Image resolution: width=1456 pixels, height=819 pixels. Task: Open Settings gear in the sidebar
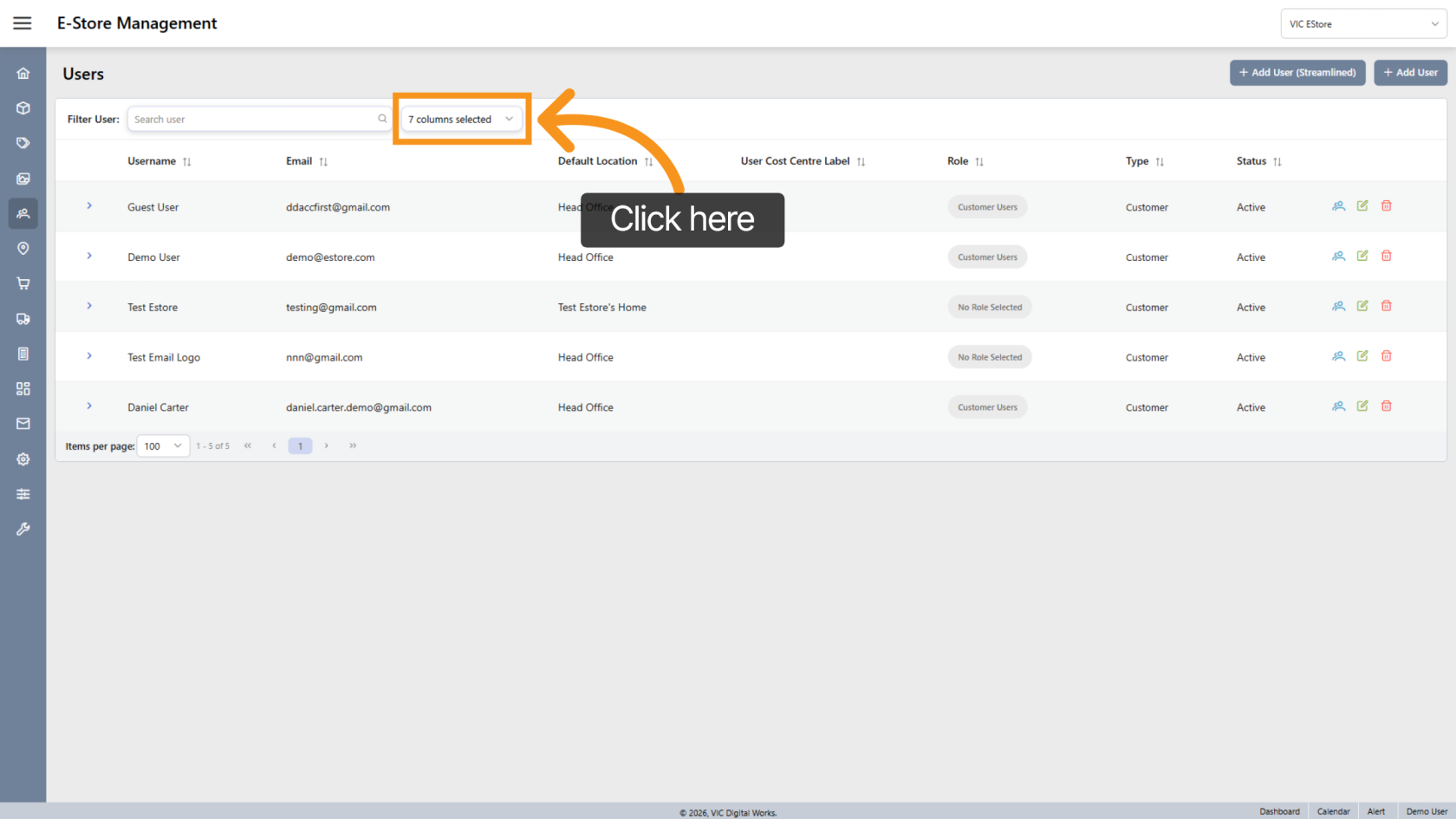coord(23,459)
